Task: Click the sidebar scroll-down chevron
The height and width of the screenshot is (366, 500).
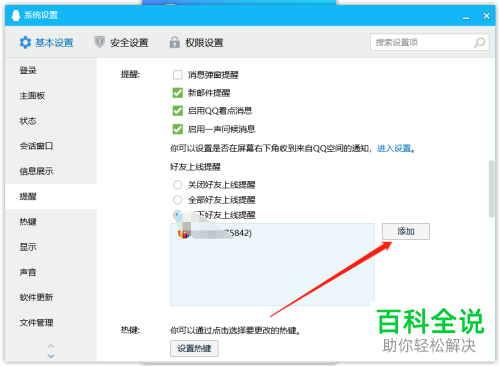Action: [x=51, y=356]
